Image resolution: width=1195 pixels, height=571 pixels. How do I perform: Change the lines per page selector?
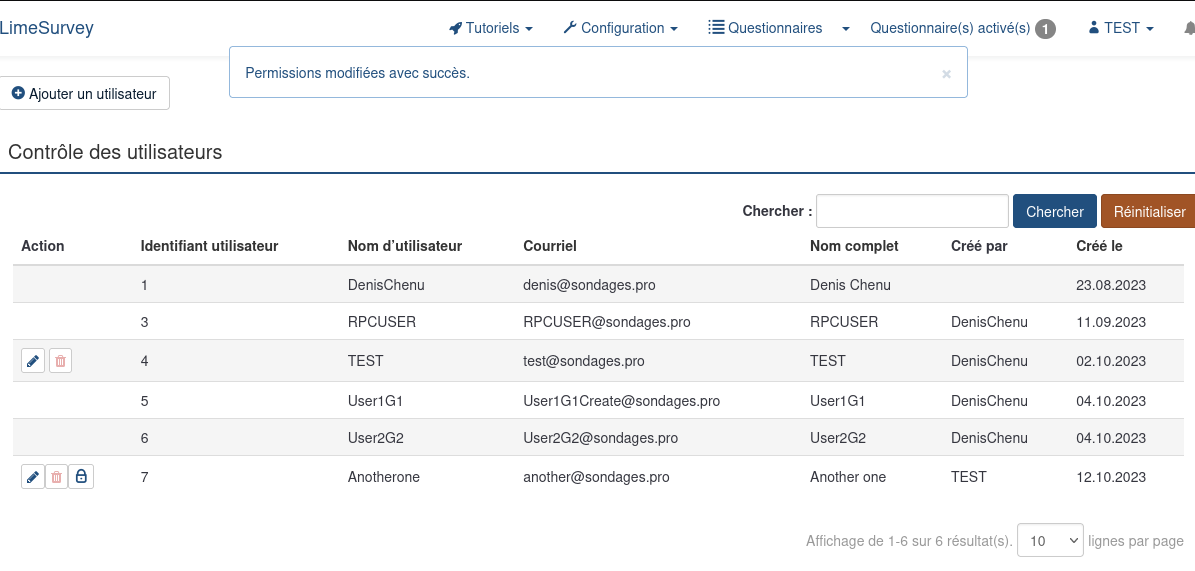(x=1050, y=541)
